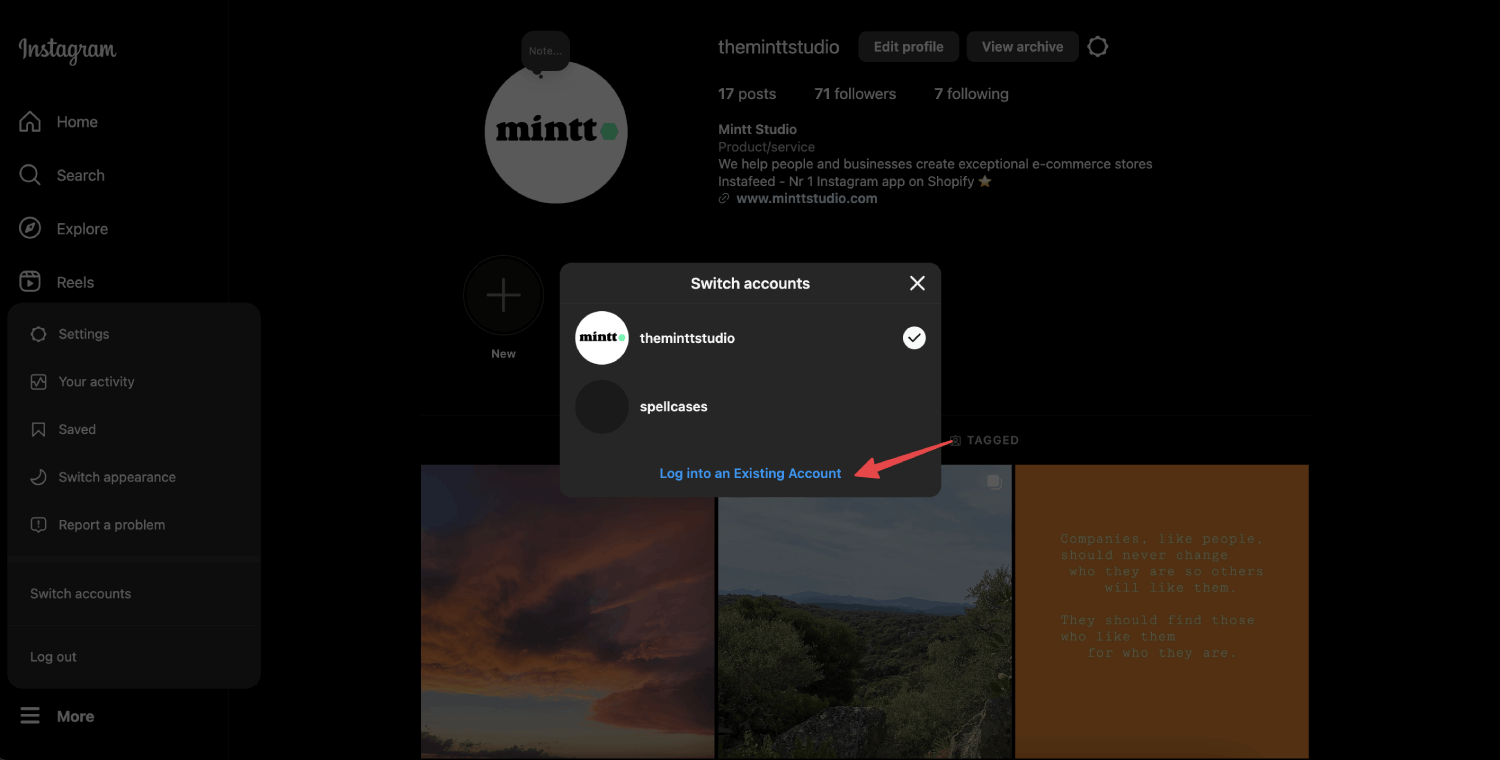The height and width of the screenshot is (760, 1500).
Task: Click the Settings gear next to View archive
Action: (x=1097, y=46)
